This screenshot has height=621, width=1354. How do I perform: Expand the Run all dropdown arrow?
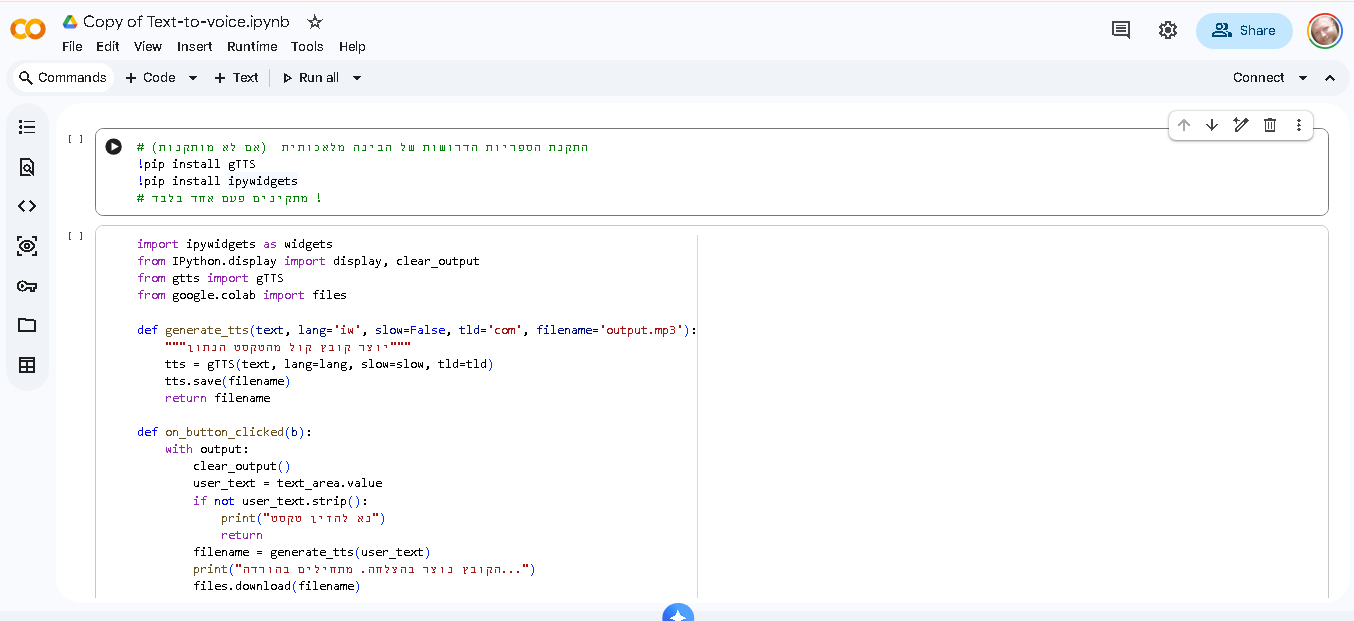coord(357,78)
